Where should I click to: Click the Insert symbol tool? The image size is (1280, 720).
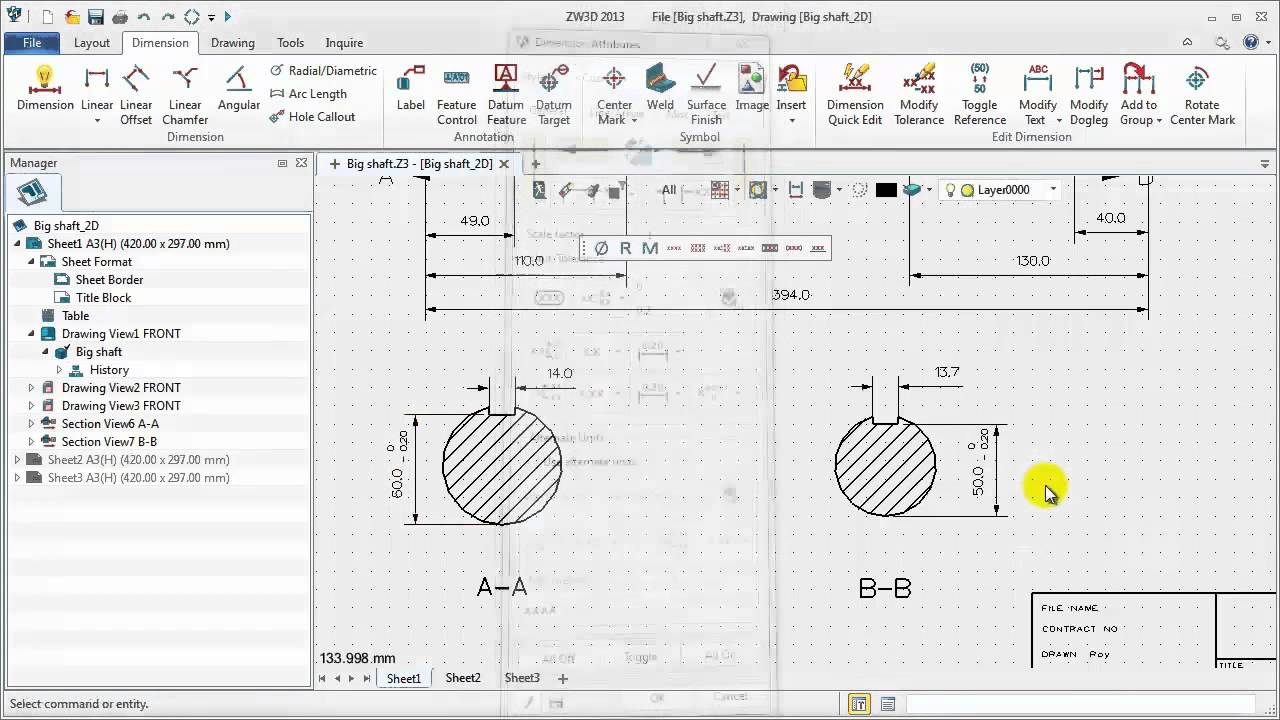point(791,89)
